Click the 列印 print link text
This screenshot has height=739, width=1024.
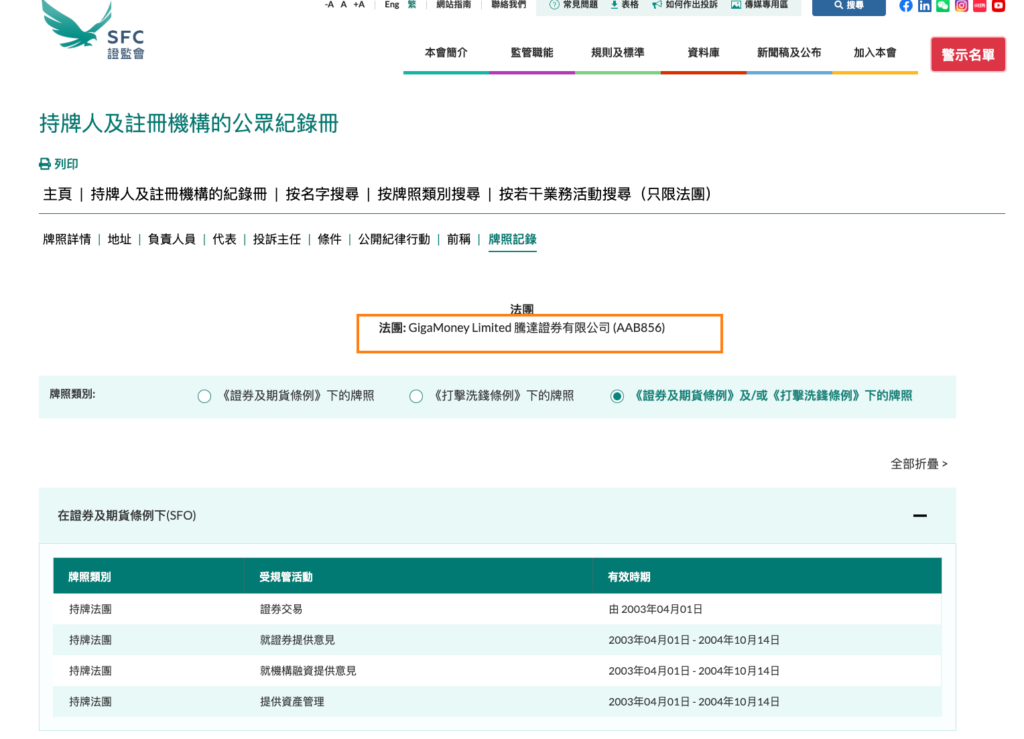pyautogui.click(x=66, y=164)
